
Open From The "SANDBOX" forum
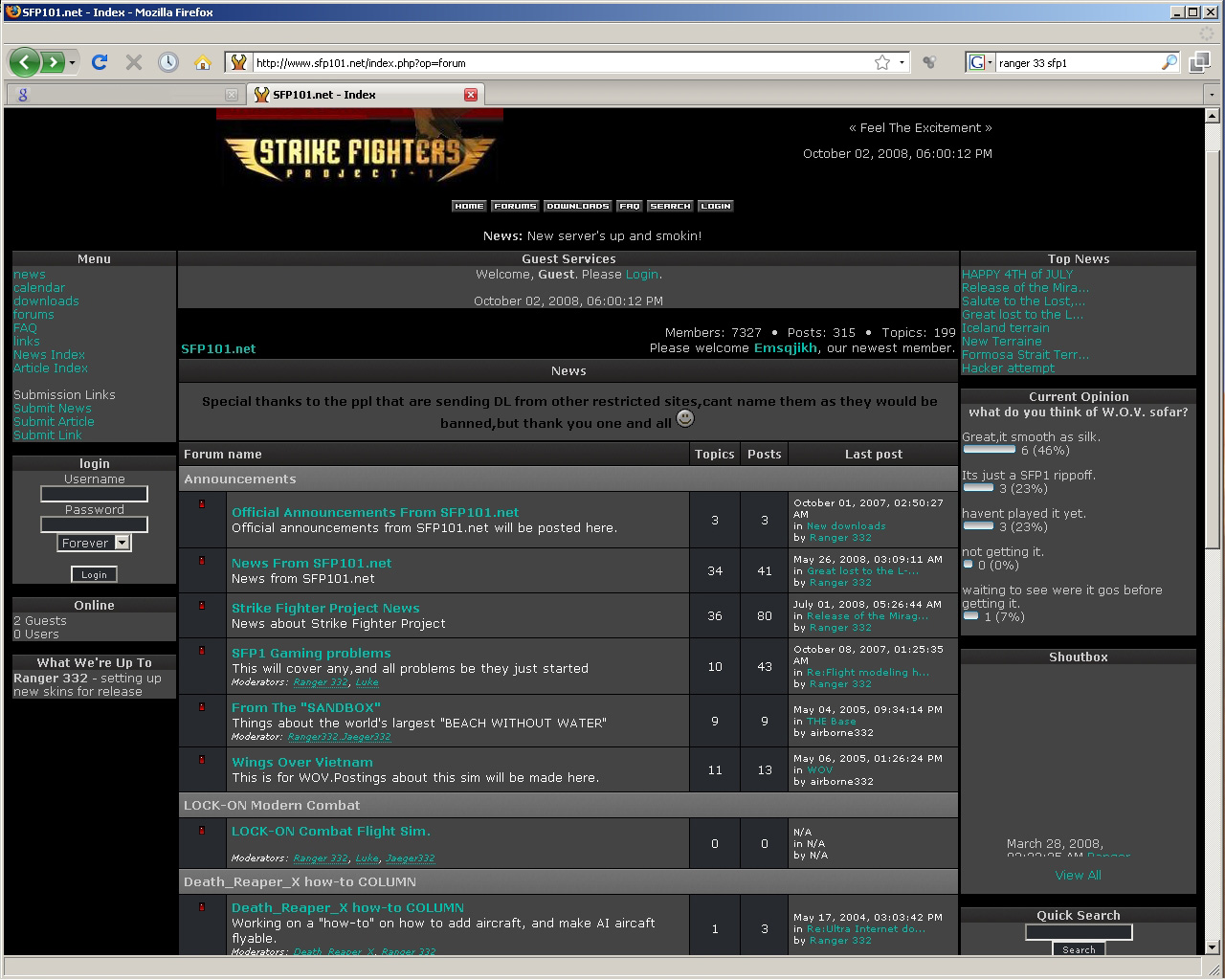coord(306,707)
